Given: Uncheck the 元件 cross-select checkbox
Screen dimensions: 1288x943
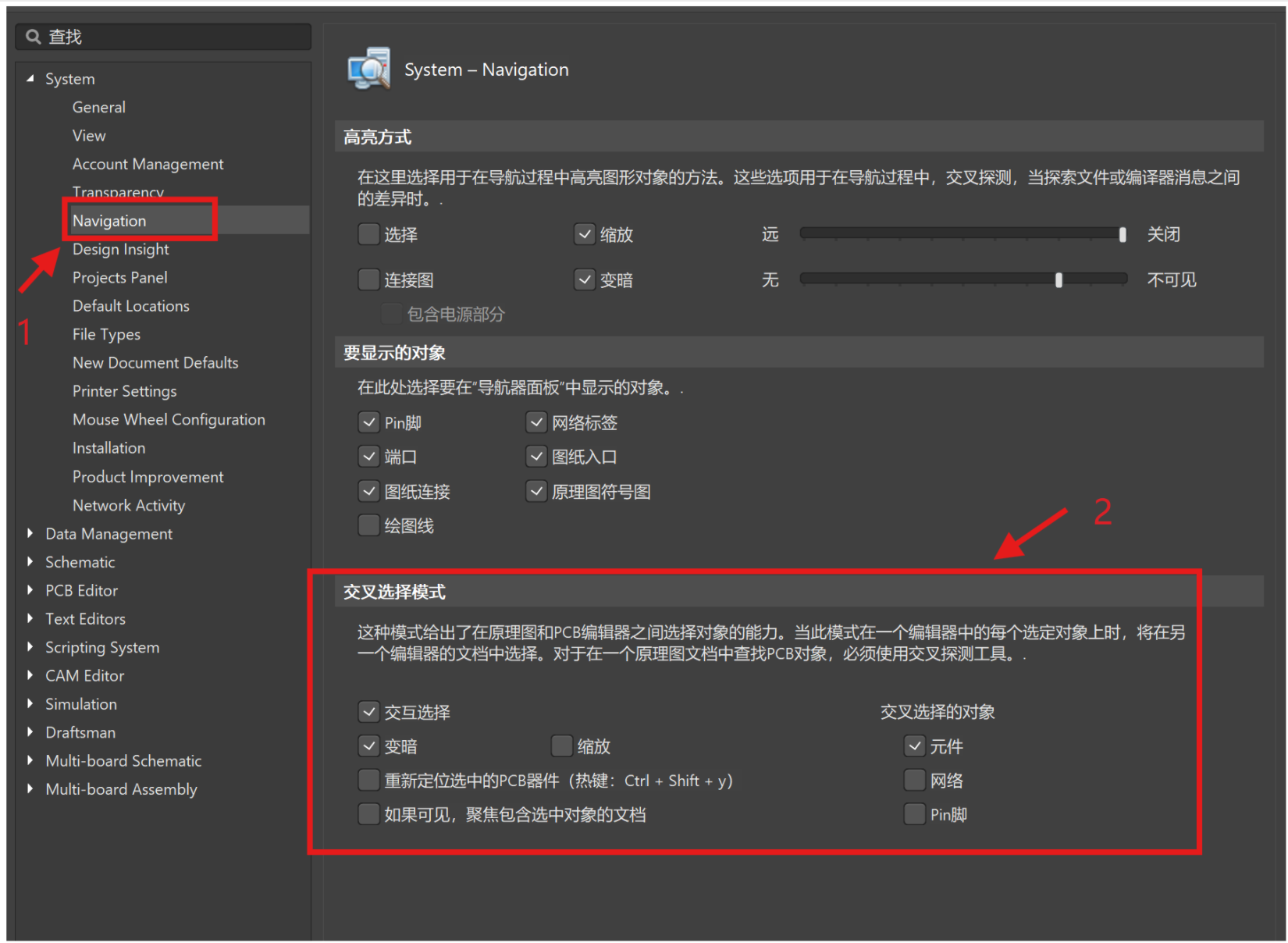Looking at the screenshot, I should 915,746.
